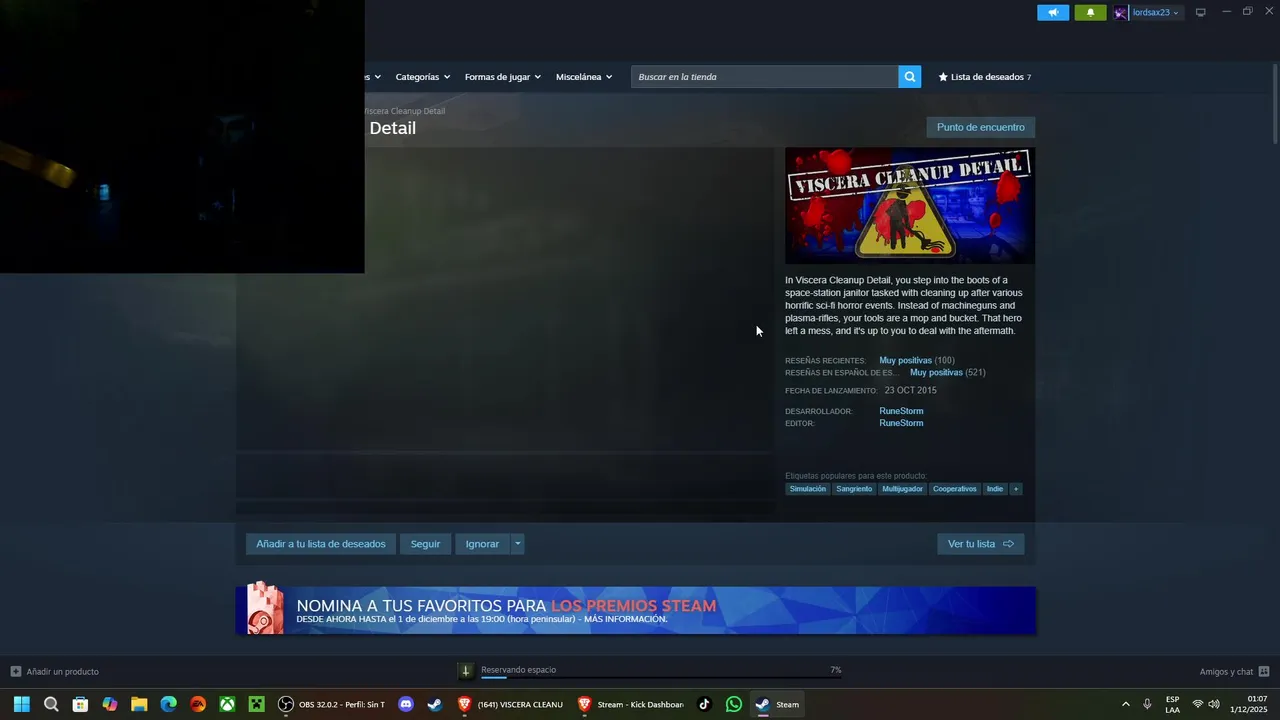The width and height of the screenshot is (1280, 720).
Task: Open Discord from taskbar
Action: pos(405,704)
